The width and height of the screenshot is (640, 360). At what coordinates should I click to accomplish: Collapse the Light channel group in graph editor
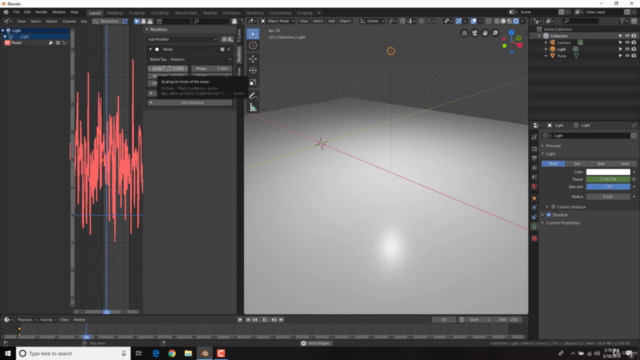coord(3,31)
